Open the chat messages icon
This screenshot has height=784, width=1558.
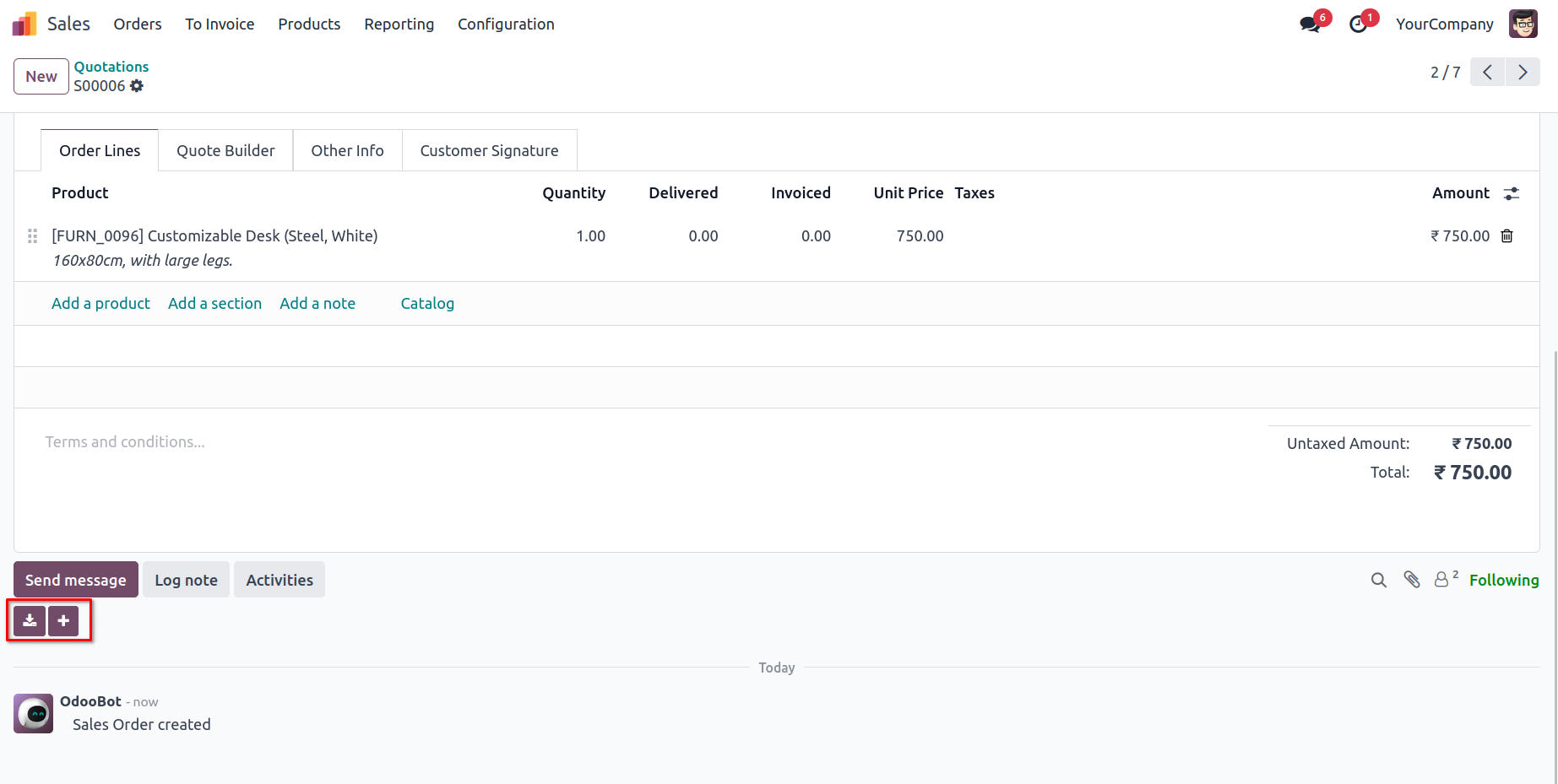pos(1310,24)
